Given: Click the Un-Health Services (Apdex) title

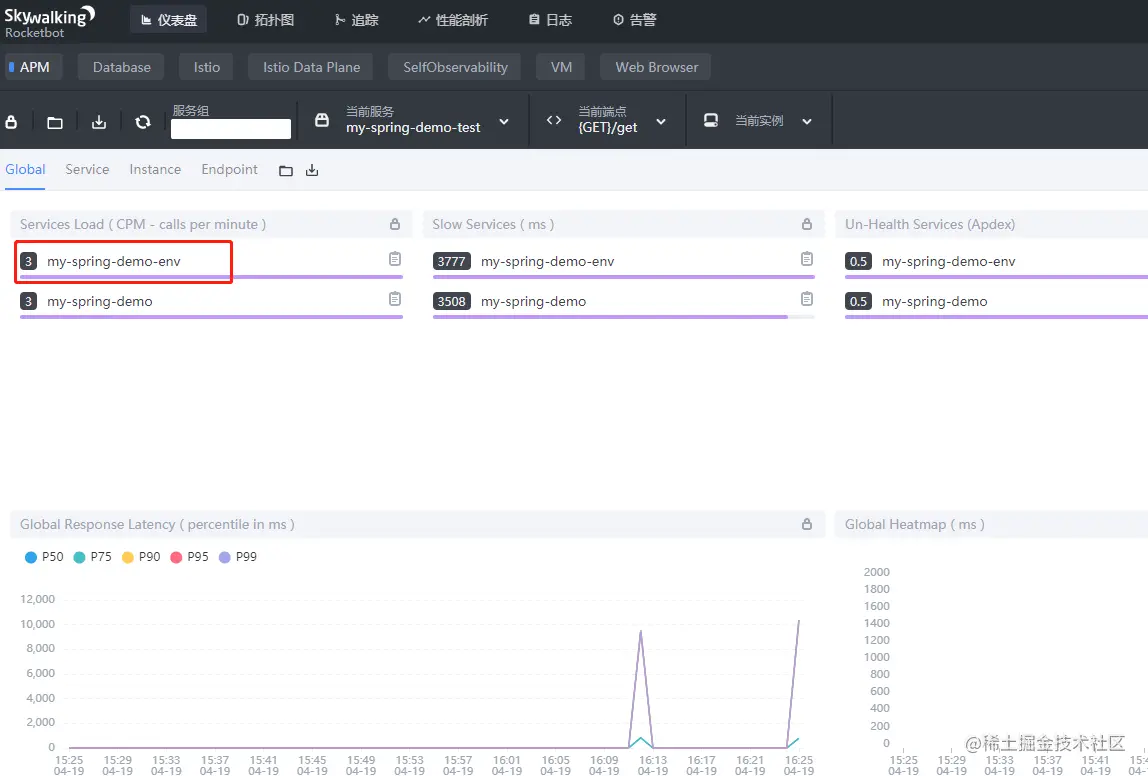Looking at the screenshot, I should [x=930, y=224].
